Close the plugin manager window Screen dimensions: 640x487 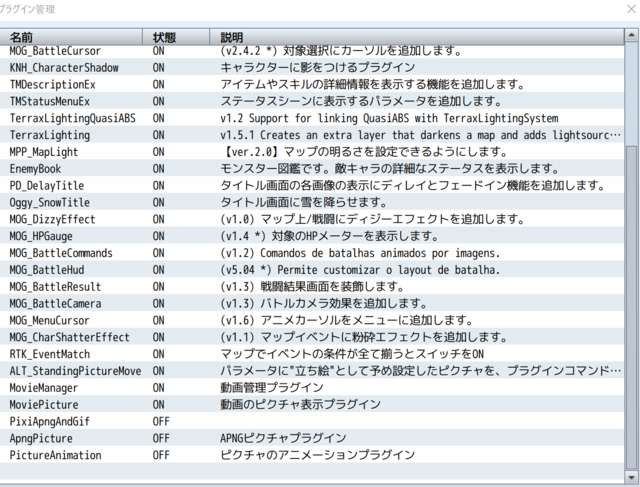tap(631, 9)
